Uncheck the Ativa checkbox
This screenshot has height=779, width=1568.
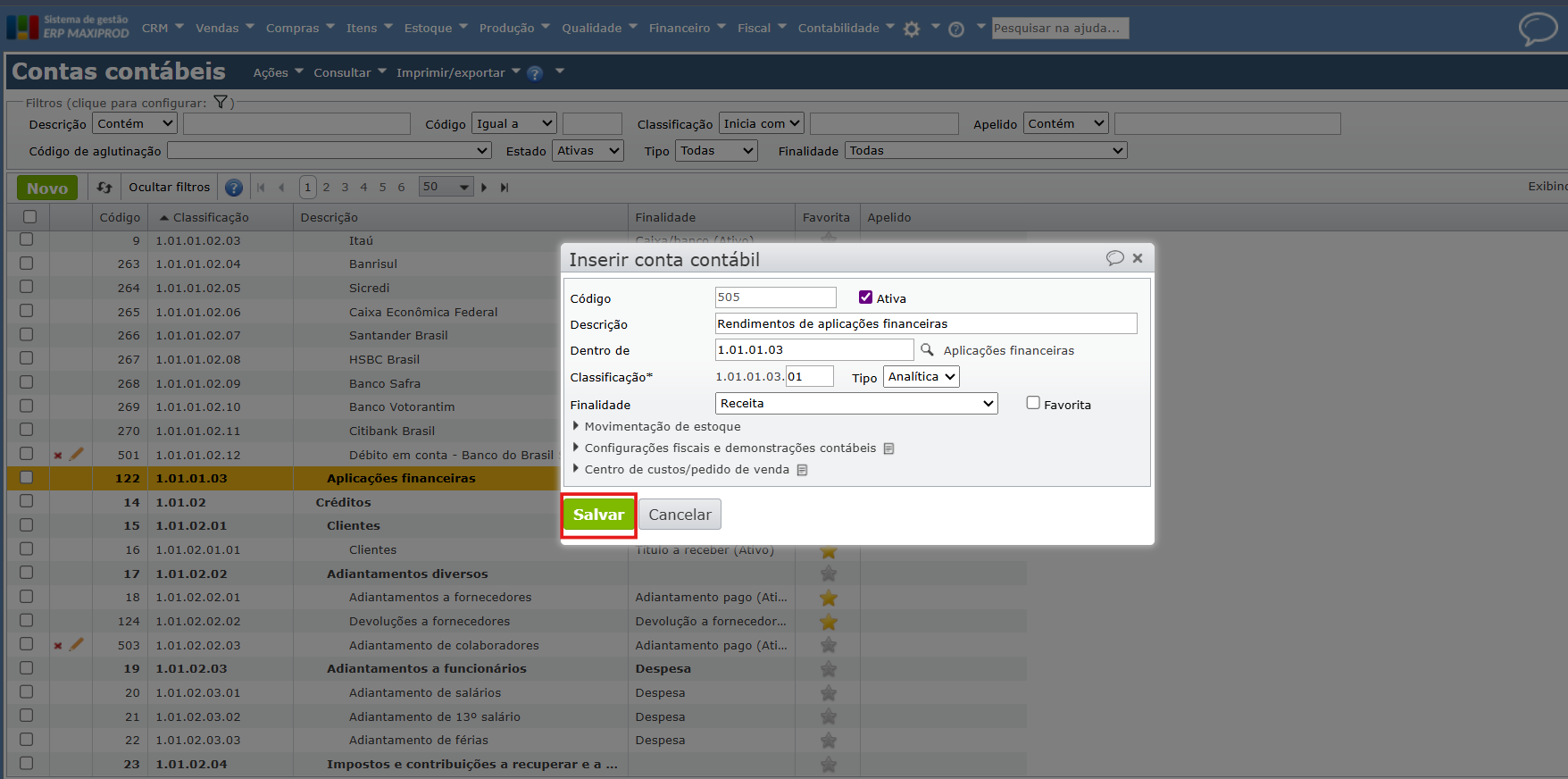(865, 297)
